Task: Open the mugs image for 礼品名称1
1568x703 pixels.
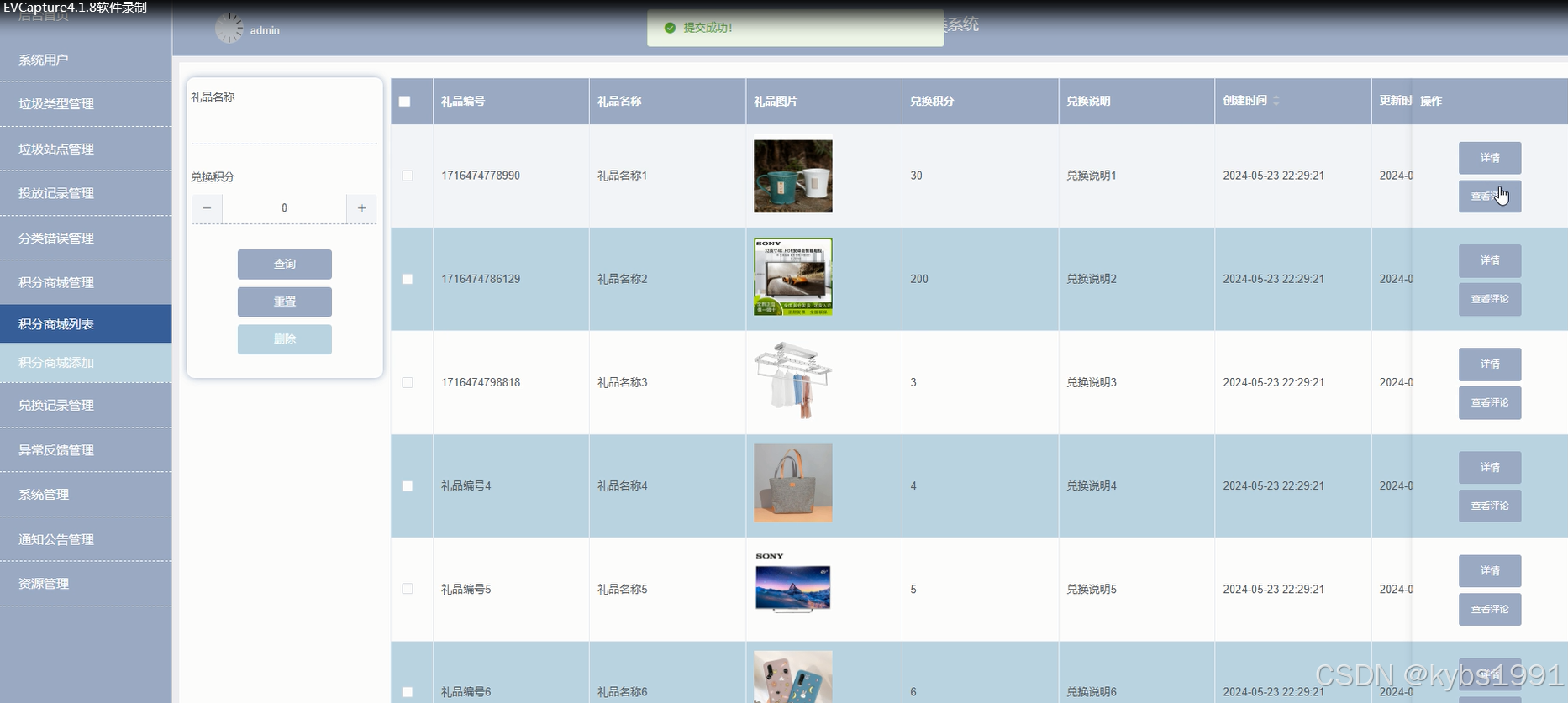Action: [793, 176]
